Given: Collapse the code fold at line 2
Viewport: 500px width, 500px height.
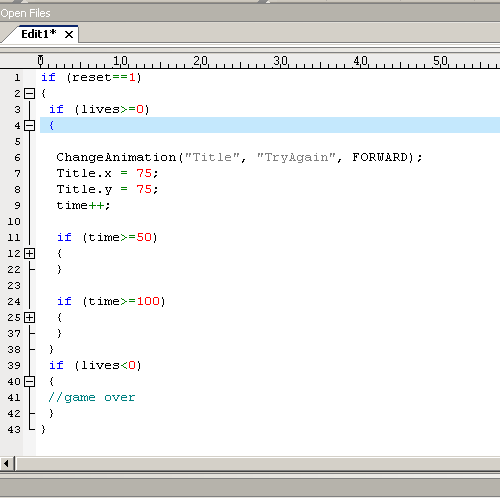Looking at the screenshot, I should pos(29,93).
